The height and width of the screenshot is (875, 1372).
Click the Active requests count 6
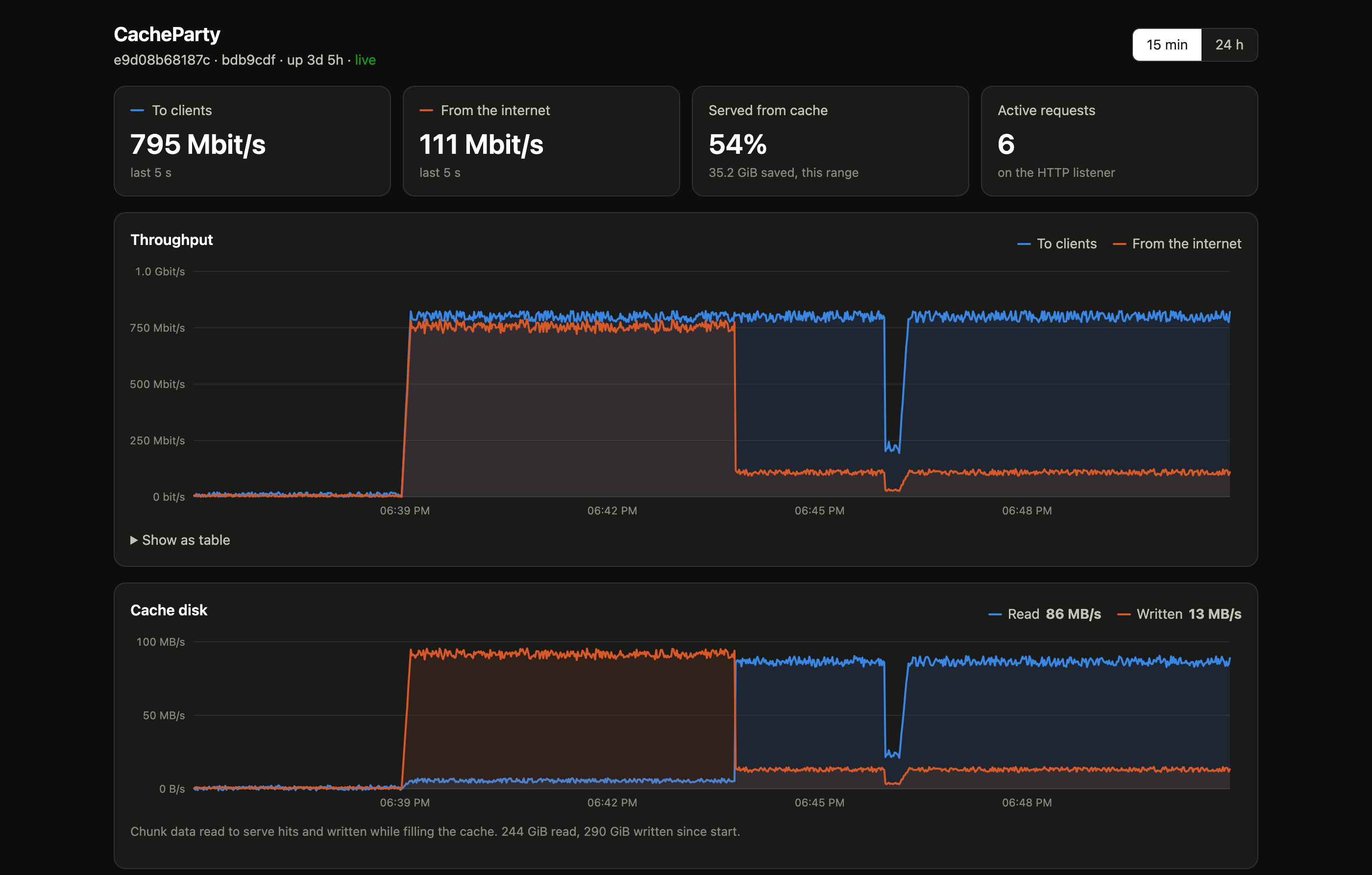1006,144
